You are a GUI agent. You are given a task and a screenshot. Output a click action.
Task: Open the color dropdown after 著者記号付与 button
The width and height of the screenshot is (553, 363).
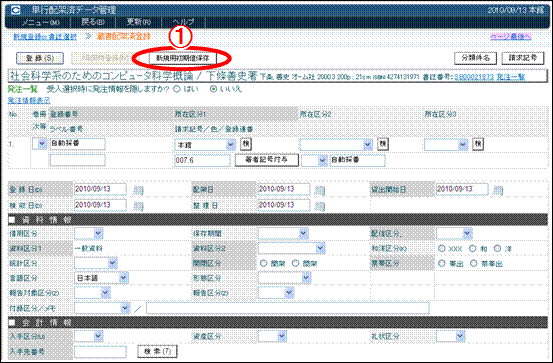click(314, 161)
